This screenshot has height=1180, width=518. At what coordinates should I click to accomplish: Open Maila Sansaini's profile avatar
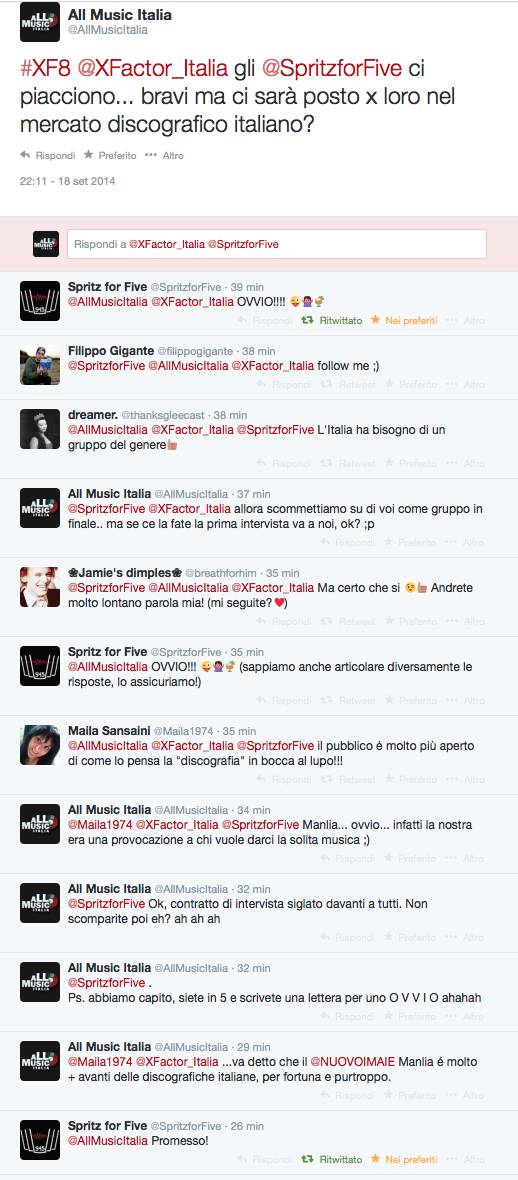(40, 745)
